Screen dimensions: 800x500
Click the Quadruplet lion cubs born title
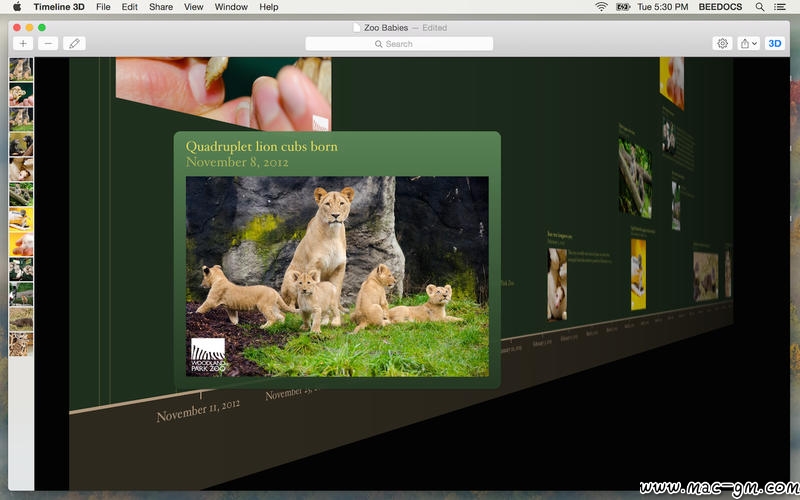[261, 147]
